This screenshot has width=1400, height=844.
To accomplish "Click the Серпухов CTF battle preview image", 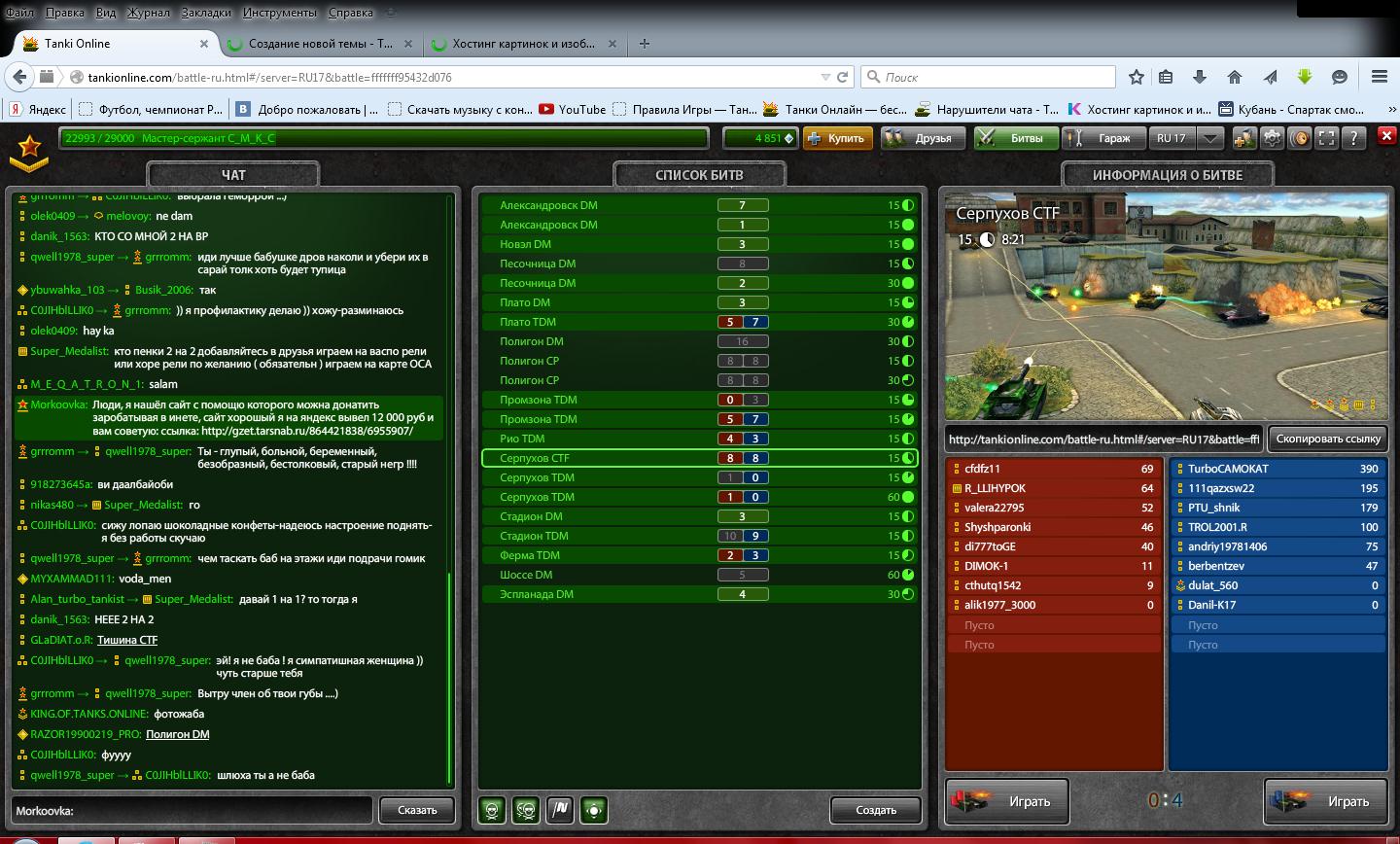I will coord(1166,306).
